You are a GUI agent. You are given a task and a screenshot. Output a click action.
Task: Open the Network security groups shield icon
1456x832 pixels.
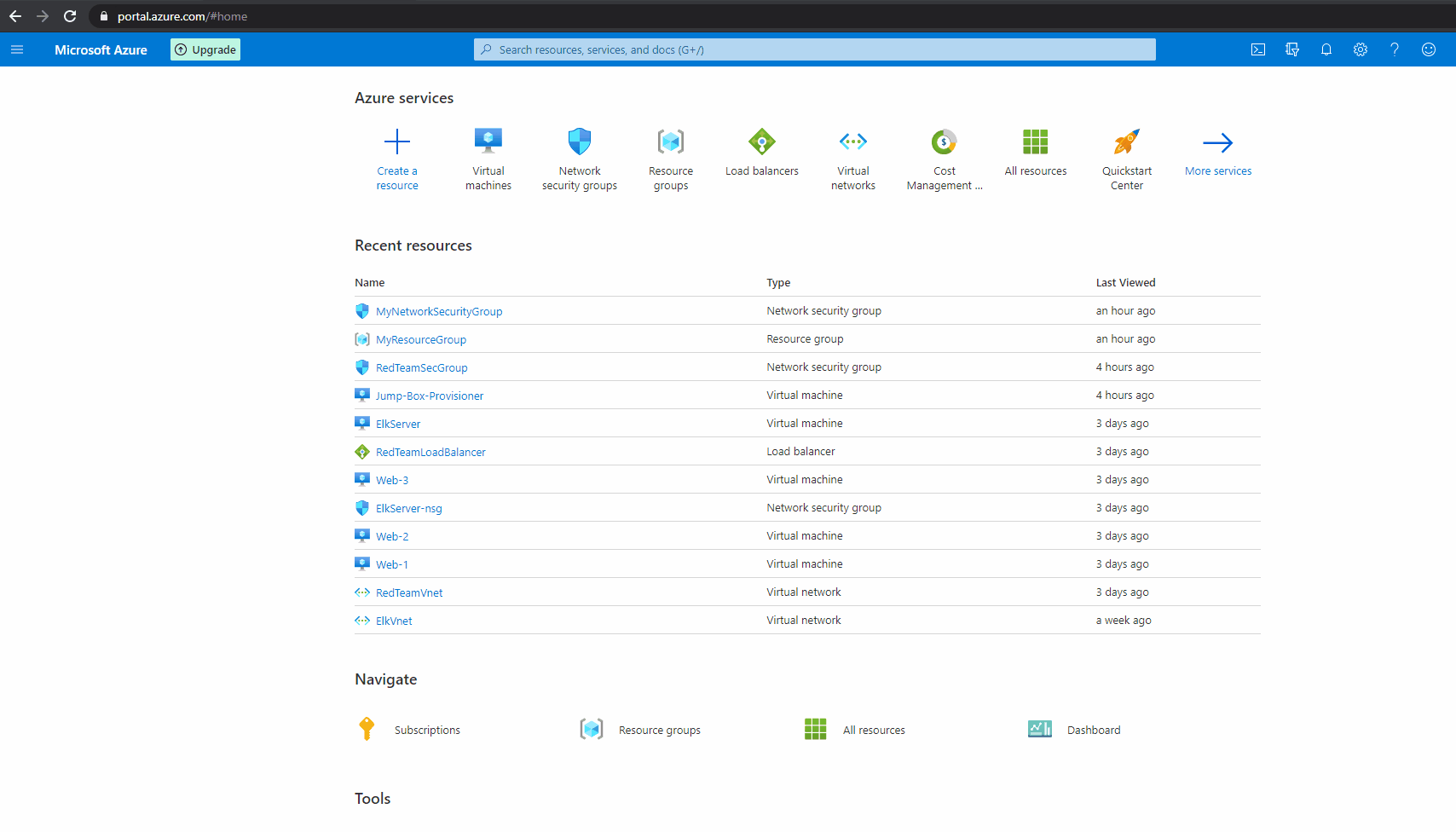pos(580,142)
